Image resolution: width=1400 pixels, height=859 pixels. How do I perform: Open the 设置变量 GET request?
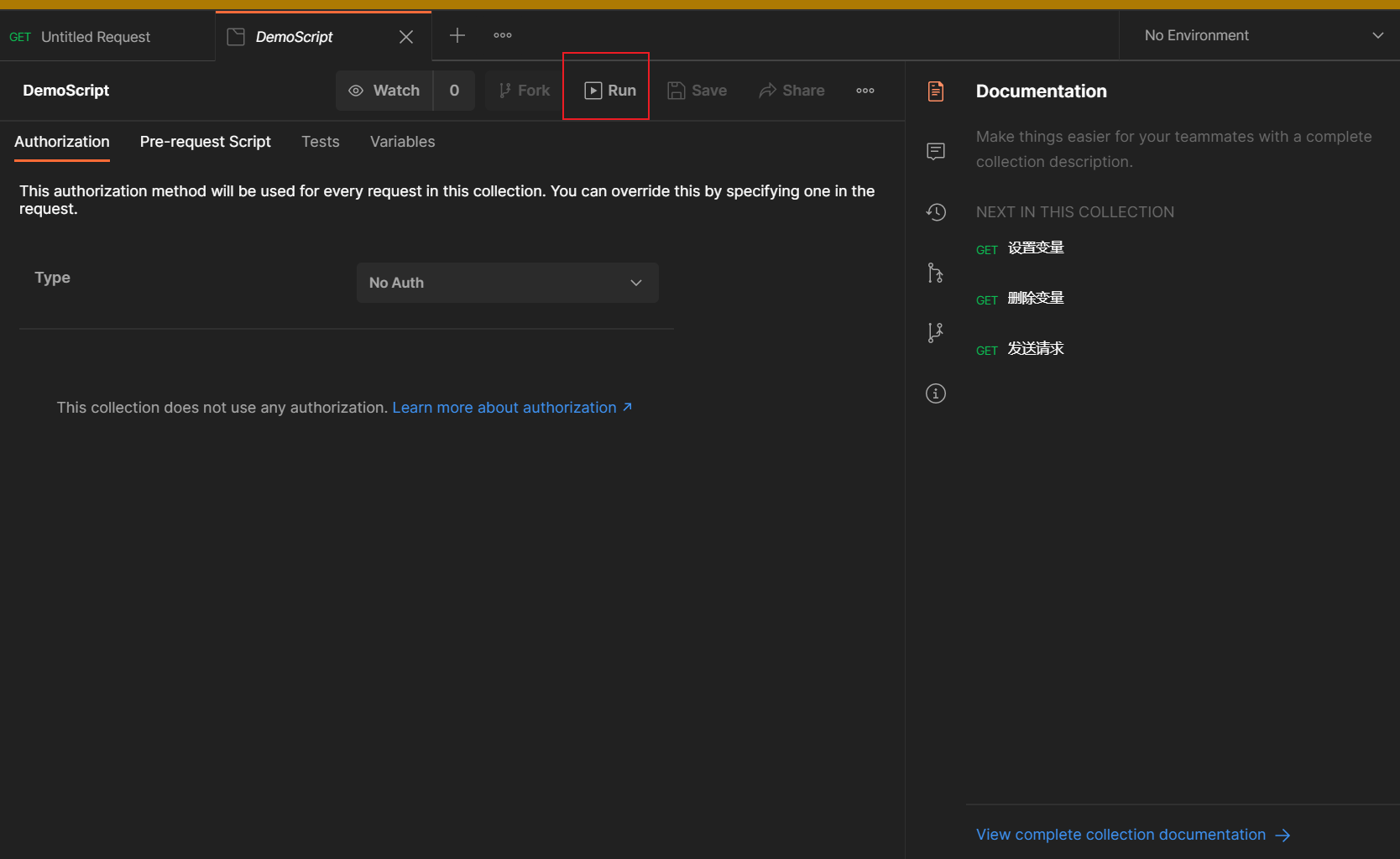click(1021, 248)
